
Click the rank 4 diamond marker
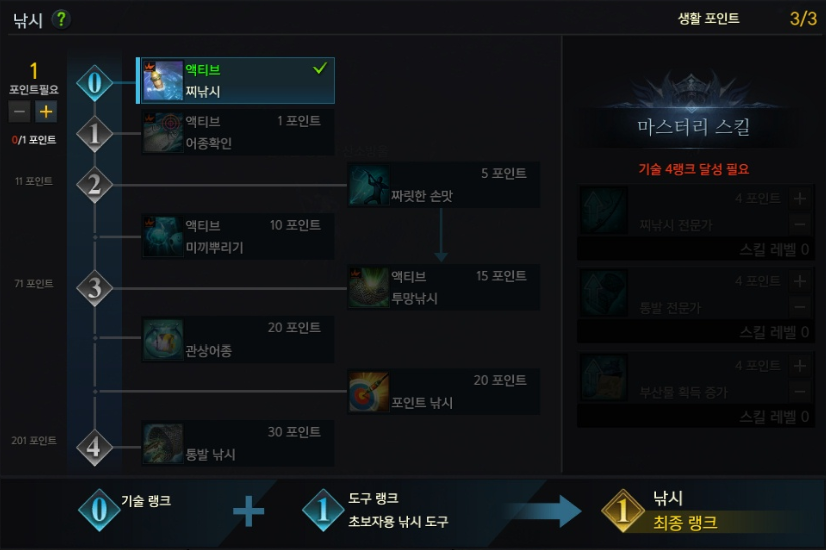click(x=94, y=447)
